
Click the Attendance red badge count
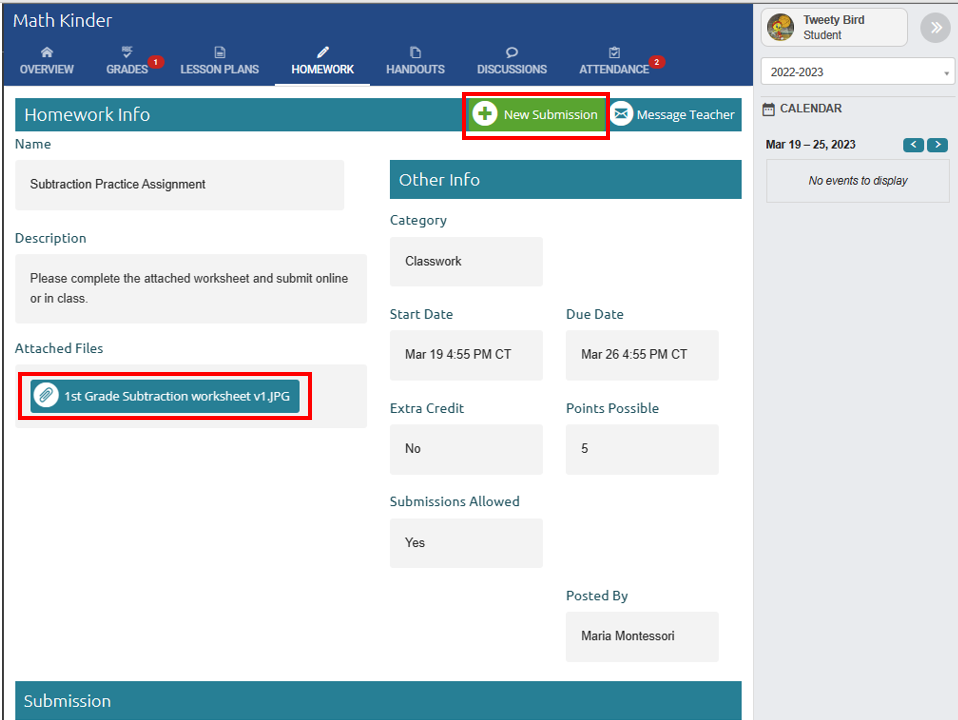(x=656, y=62)
